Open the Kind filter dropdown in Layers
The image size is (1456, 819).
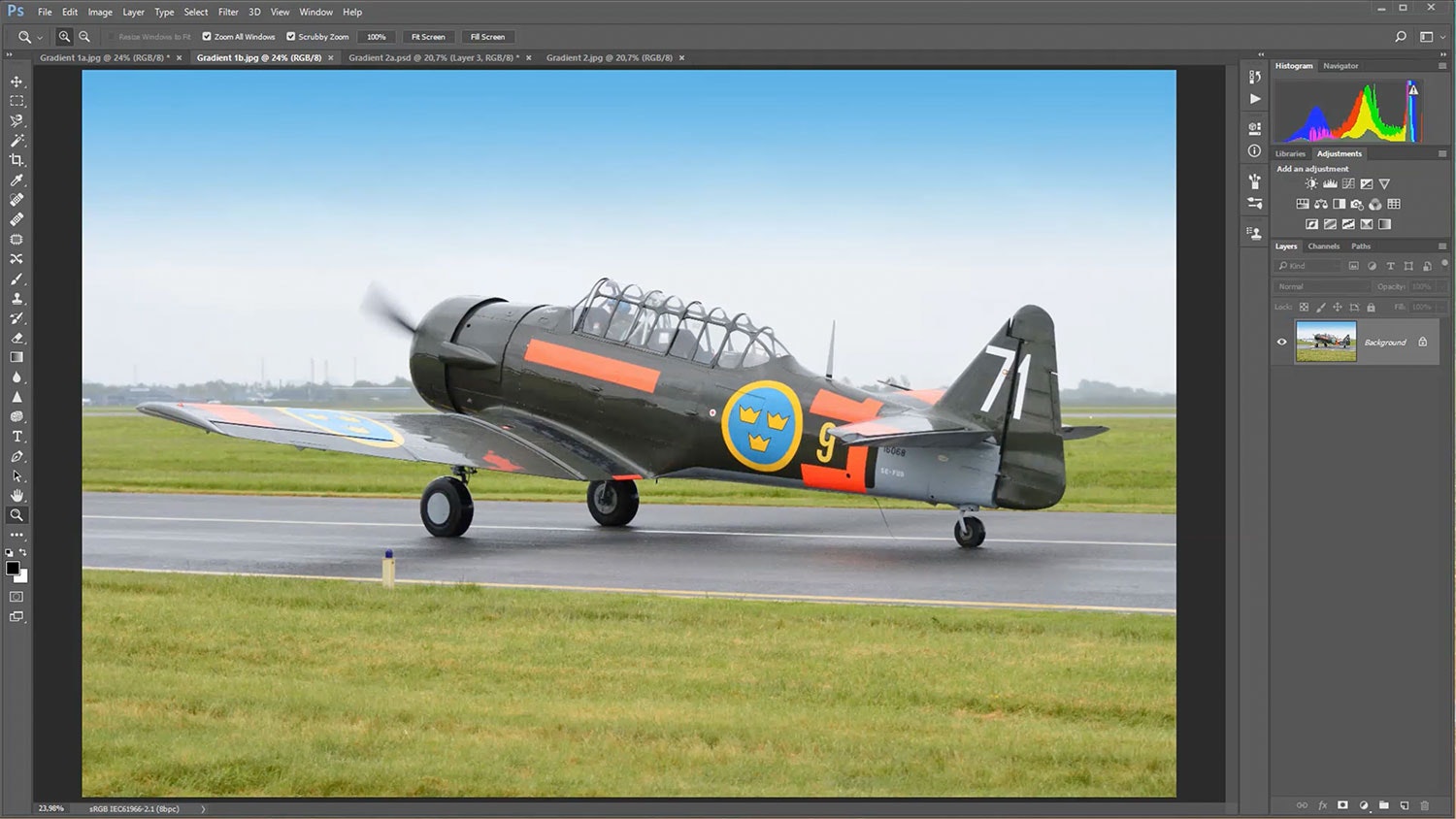point(1307,265)
